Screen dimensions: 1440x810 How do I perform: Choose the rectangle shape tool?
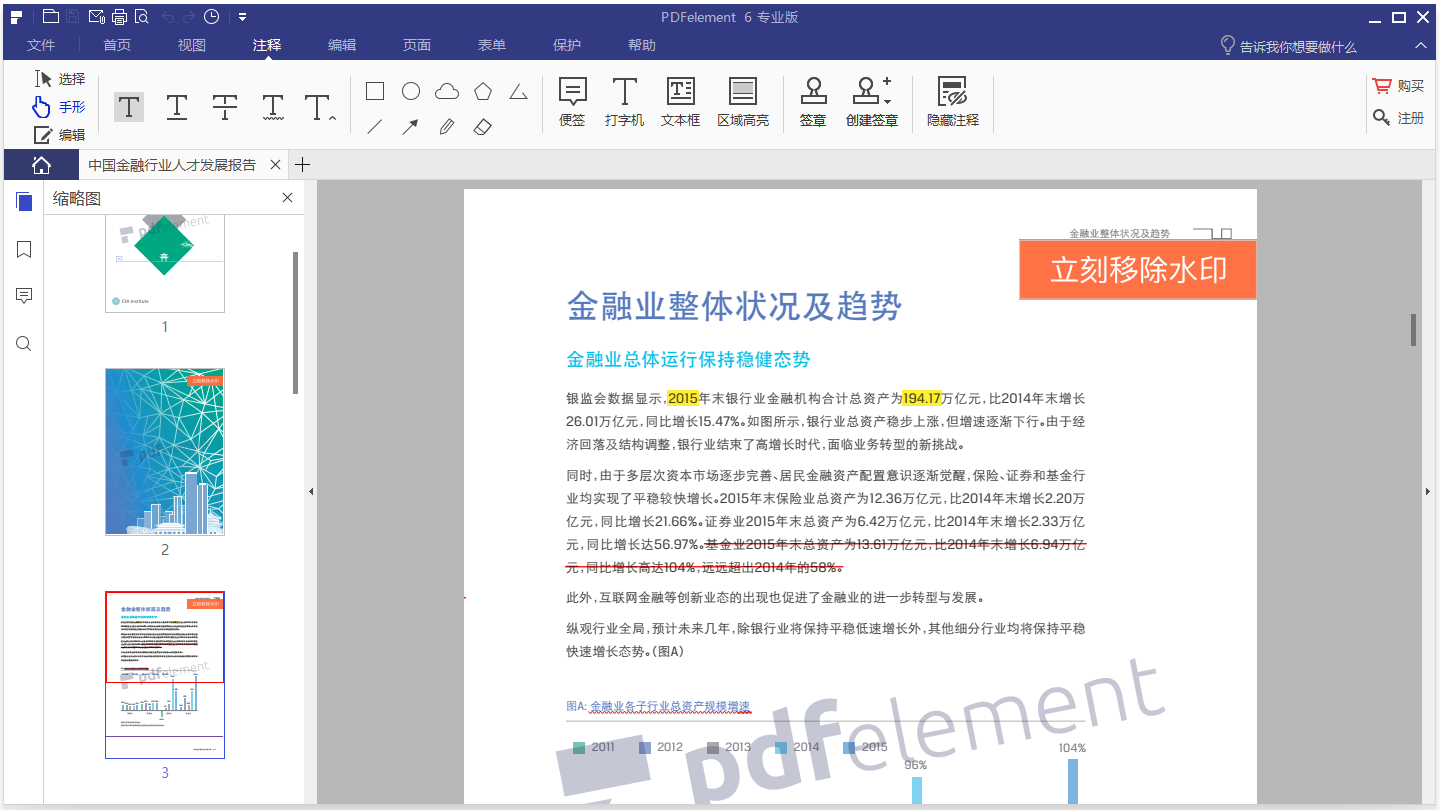point(375,92)
